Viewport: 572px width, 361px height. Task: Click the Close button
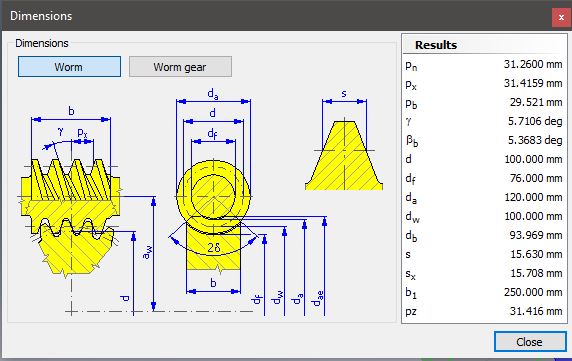point(530,342)
